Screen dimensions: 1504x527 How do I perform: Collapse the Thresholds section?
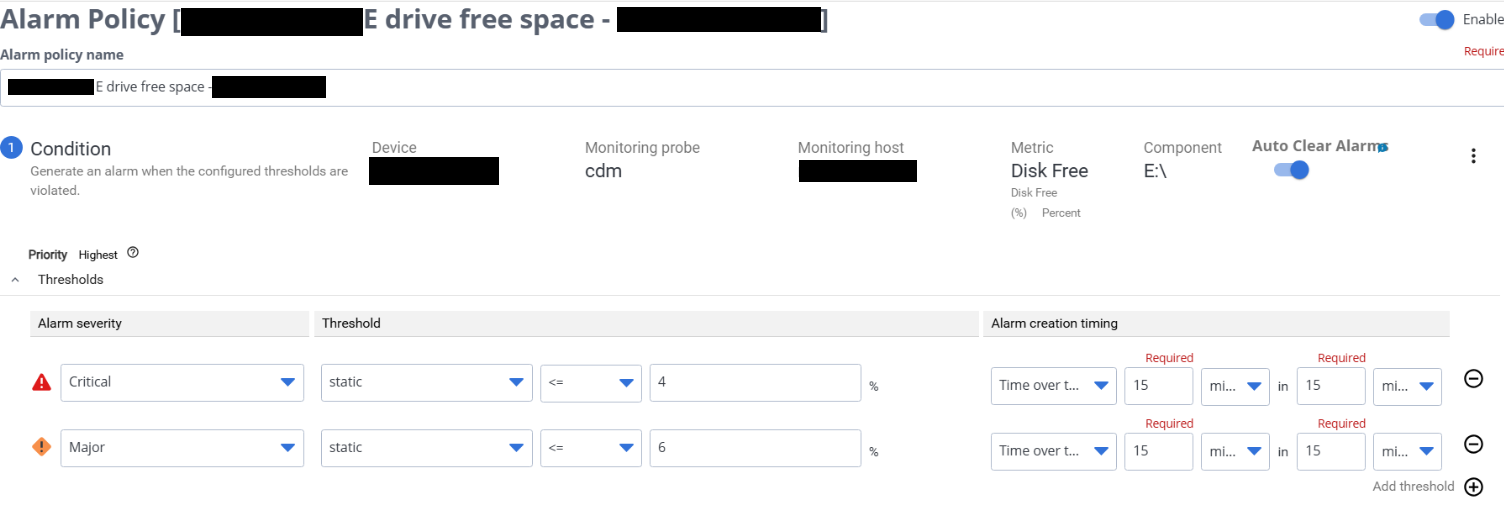tap(15, 280)
